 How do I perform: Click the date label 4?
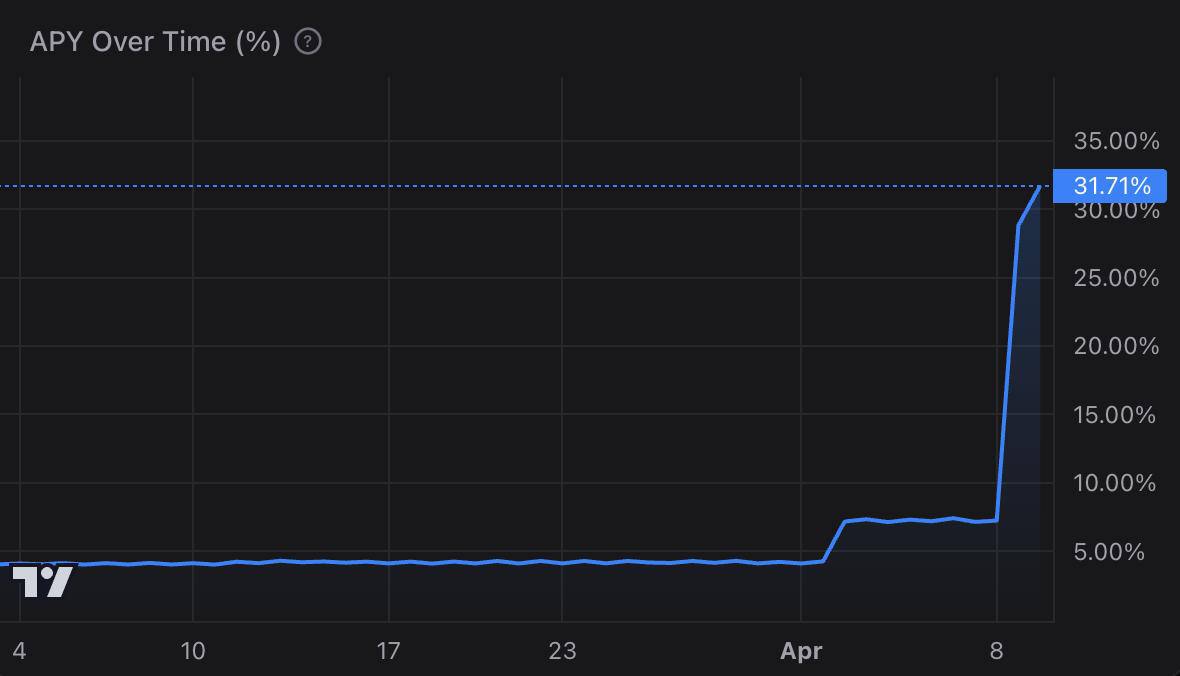(x=20, y=650)
